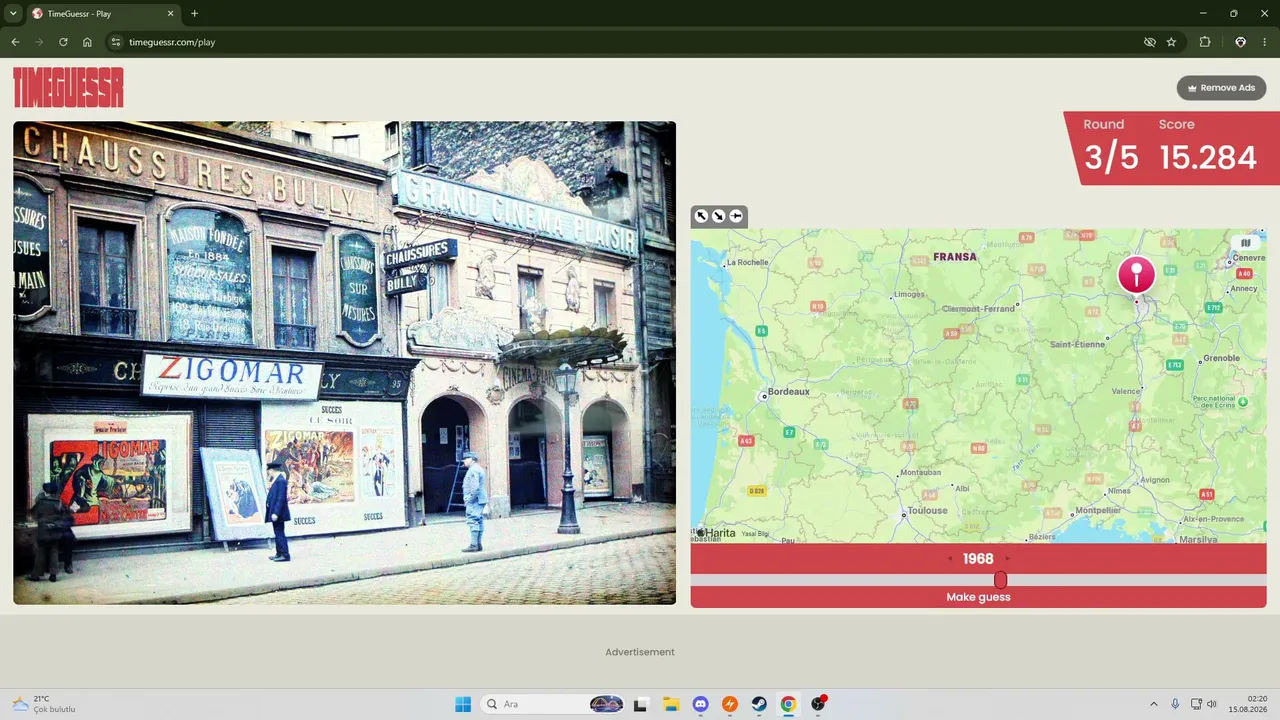
Task: Go forward in browser history
Action: (39, 42)
